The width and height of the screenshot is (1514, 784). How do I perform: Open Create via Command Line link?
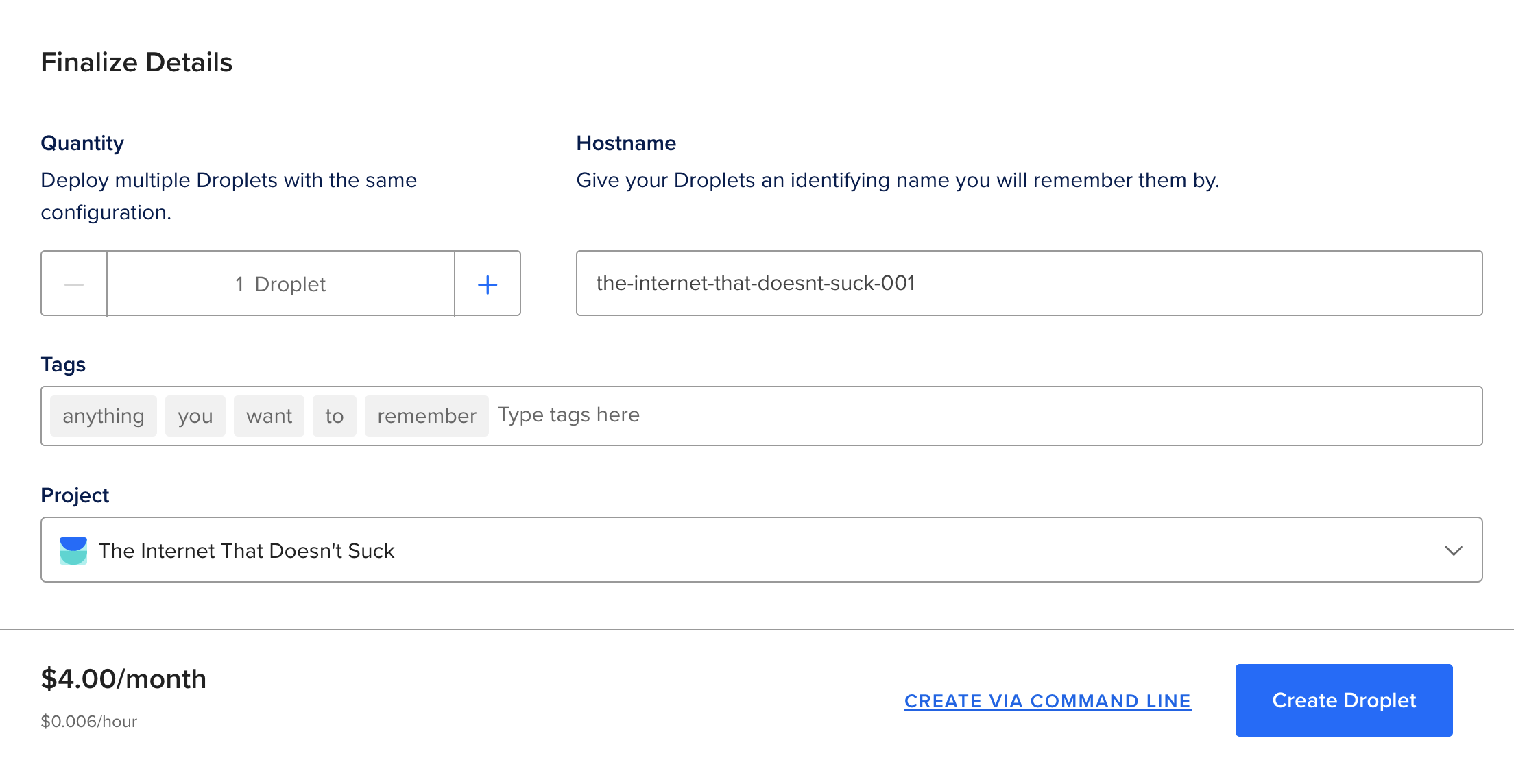(1047, 701)
